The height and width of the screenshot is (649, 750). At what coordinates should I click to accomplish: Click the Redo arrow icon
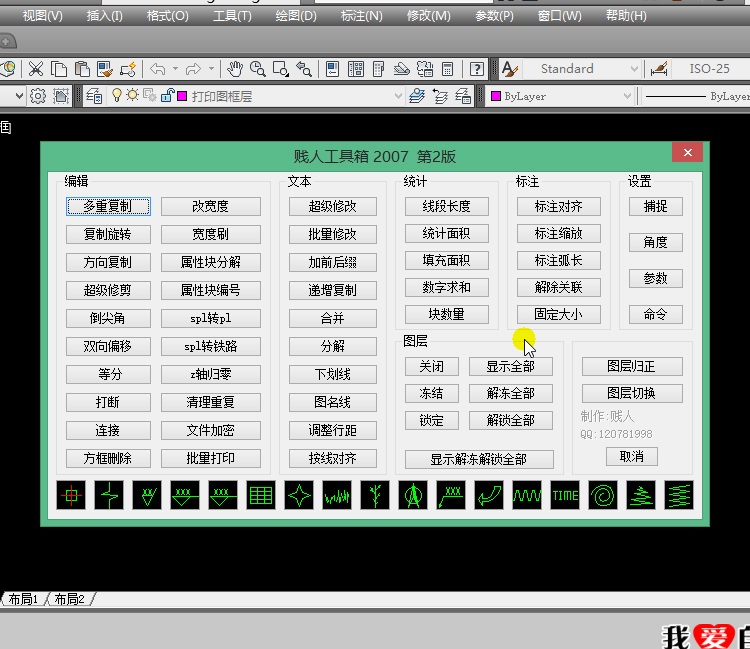click(193, 69)
